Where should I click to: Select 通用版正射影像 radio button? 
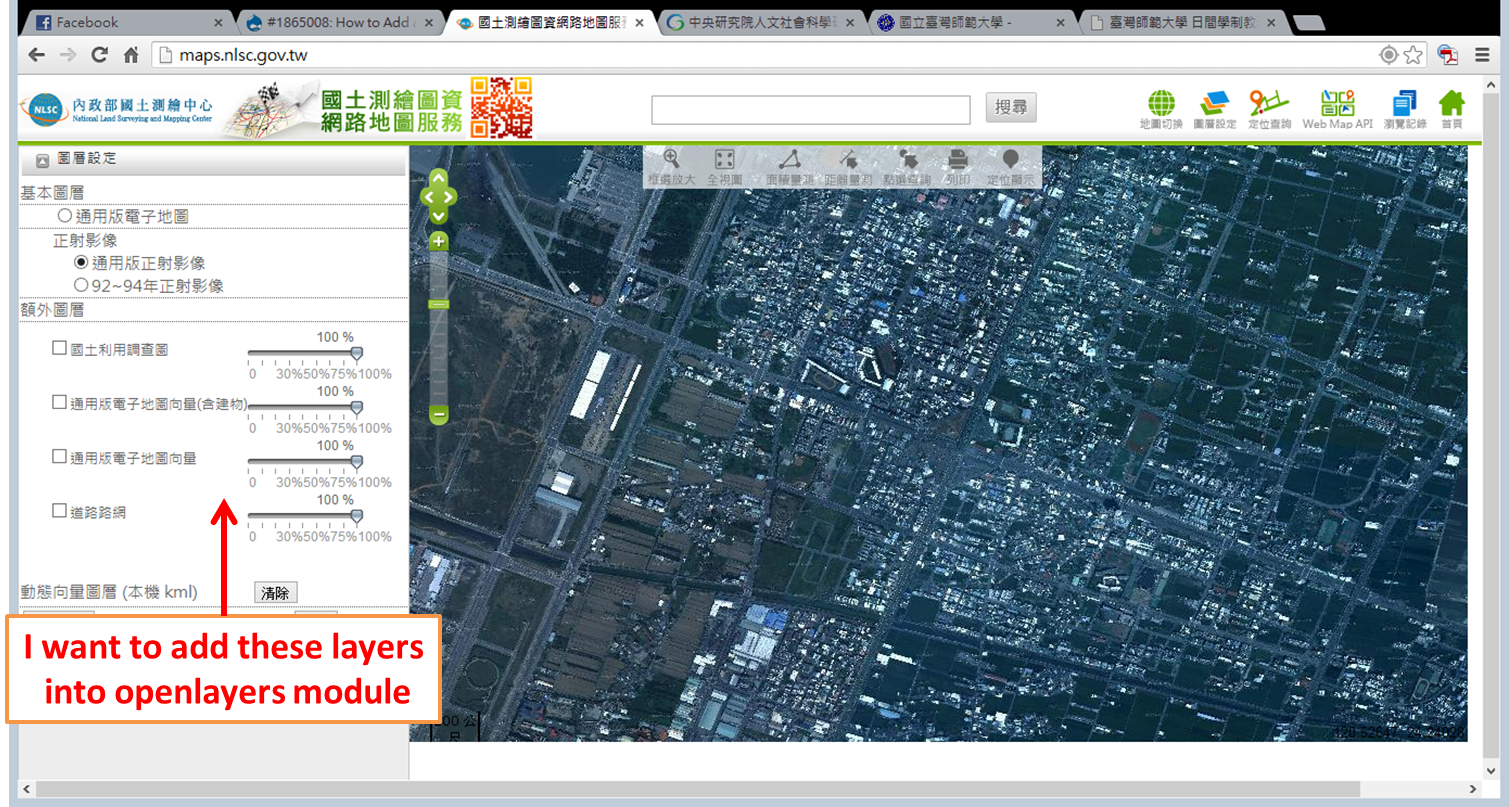[x=81, y=263]
